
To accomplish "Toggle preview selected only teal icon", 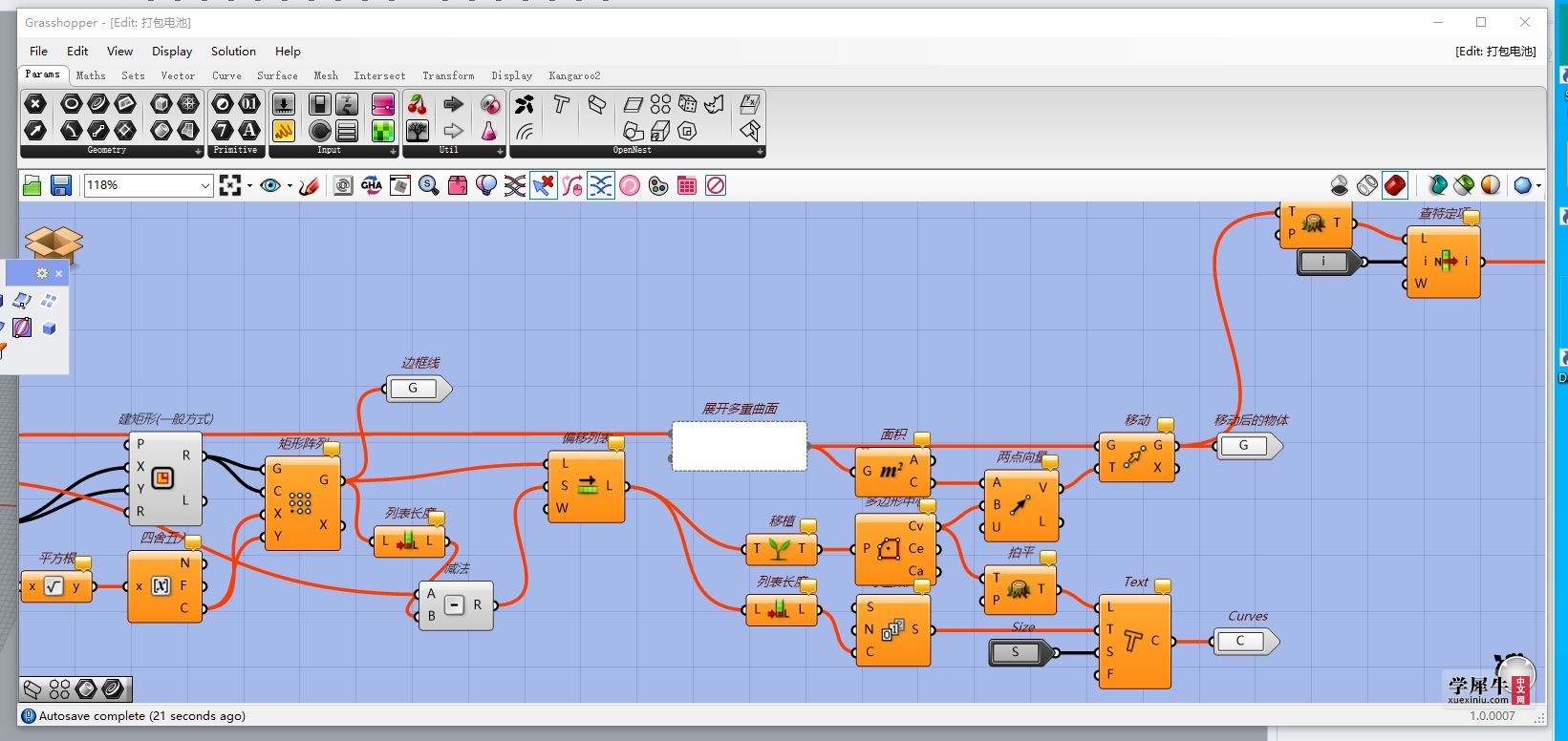I will (x=1436, y=185).
